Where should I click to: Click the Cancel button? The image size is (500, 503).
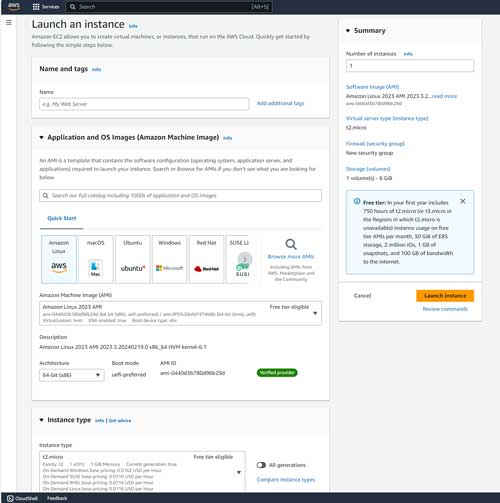(x=362, y=296)
